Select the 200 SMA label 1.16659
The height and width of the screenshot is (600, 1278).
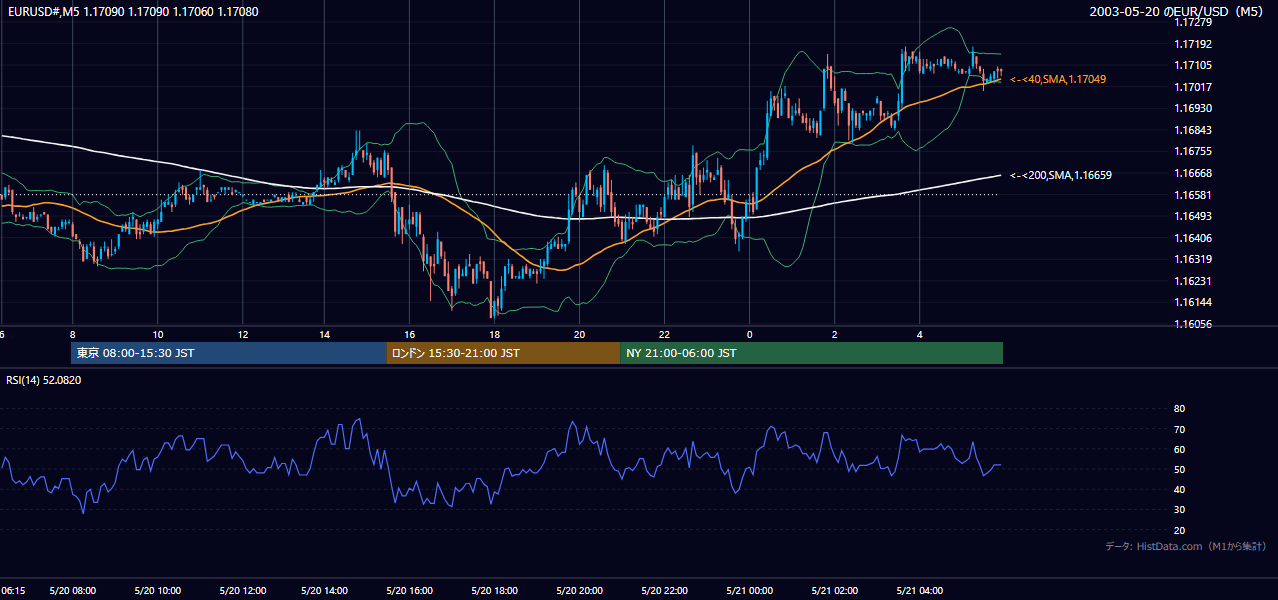[x=1061, y=175]
